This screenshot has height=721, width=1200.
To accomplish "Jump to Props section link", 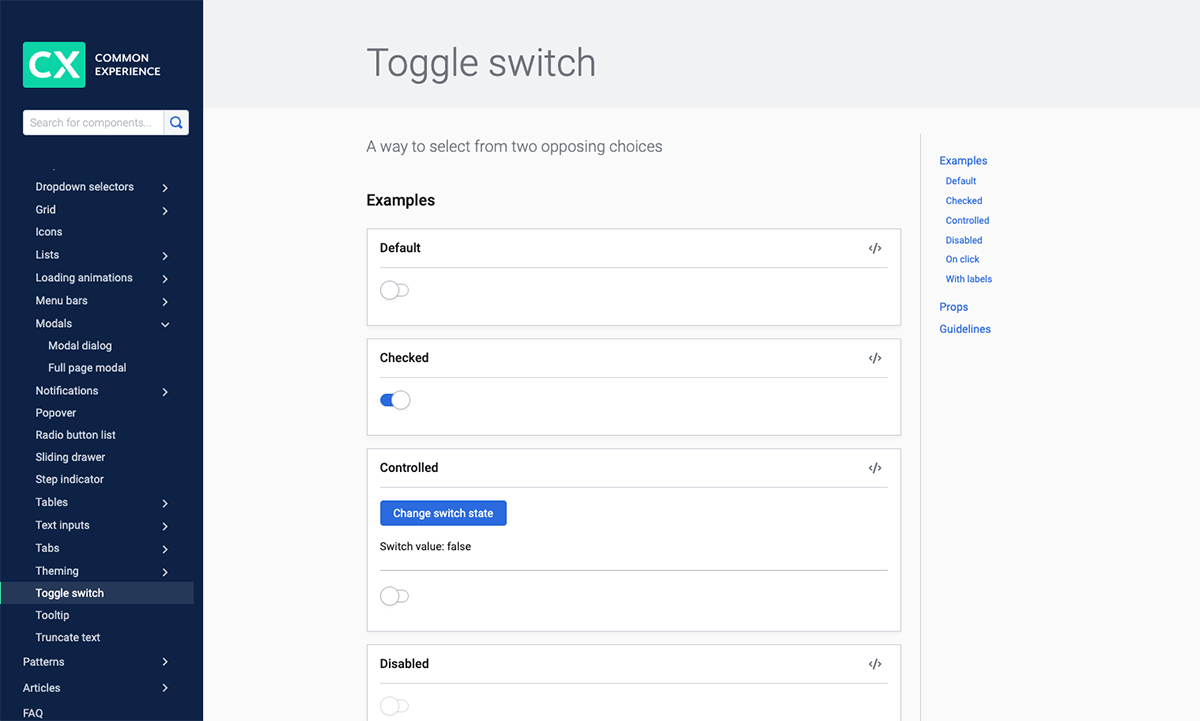I will (953, 307).
